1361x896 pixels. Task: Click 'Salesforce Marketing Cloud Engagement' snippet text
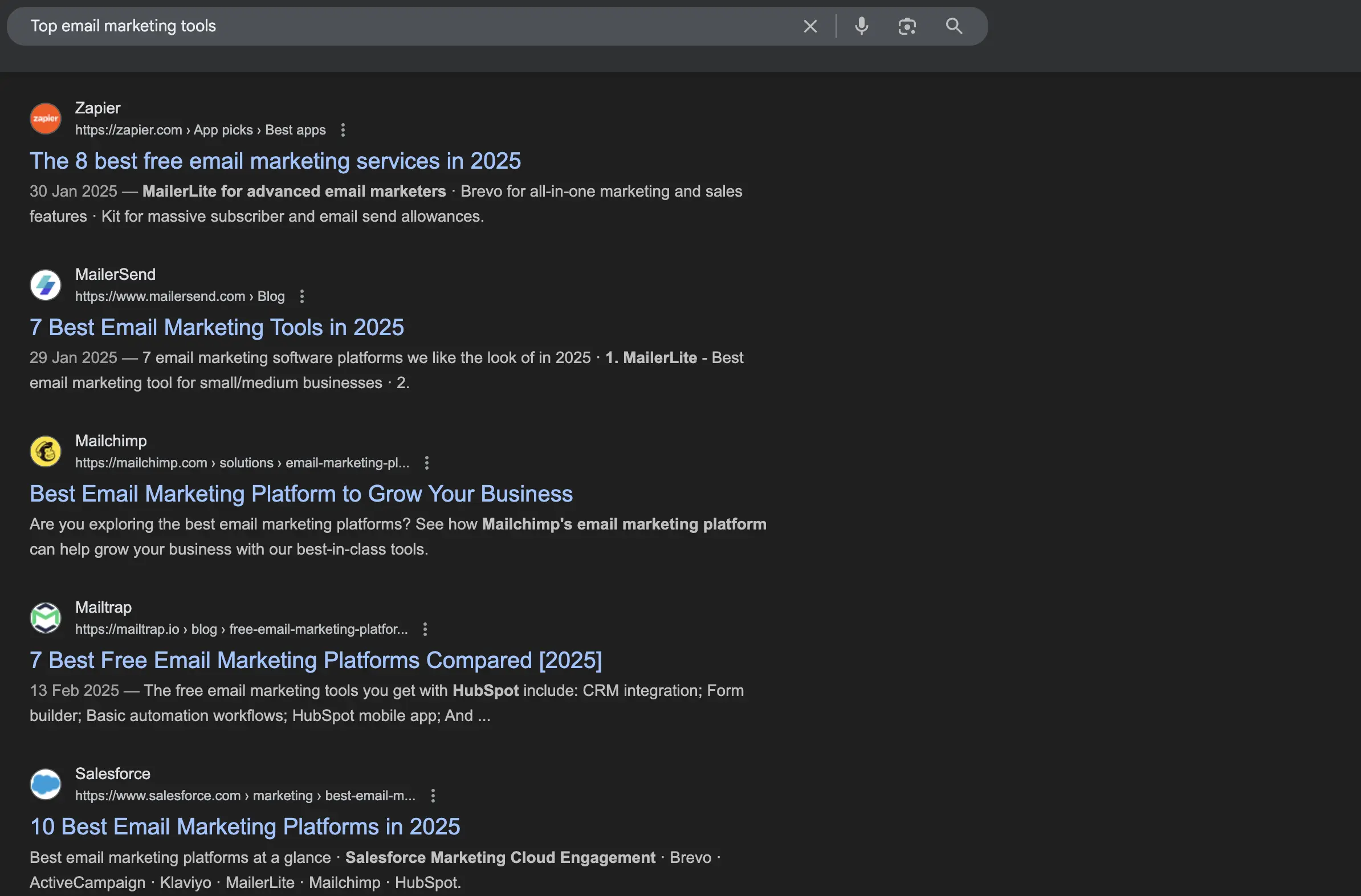coord(500,857)
